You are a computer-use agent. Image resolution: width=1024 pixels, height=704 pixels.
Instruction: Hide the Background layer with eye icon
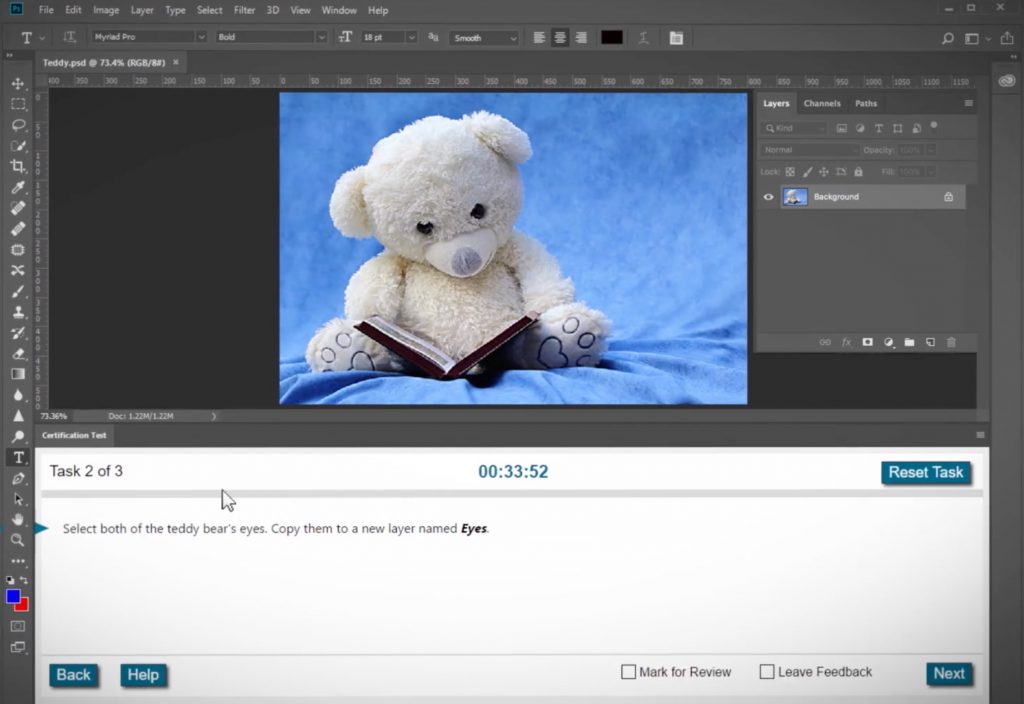tap(768, 197)
